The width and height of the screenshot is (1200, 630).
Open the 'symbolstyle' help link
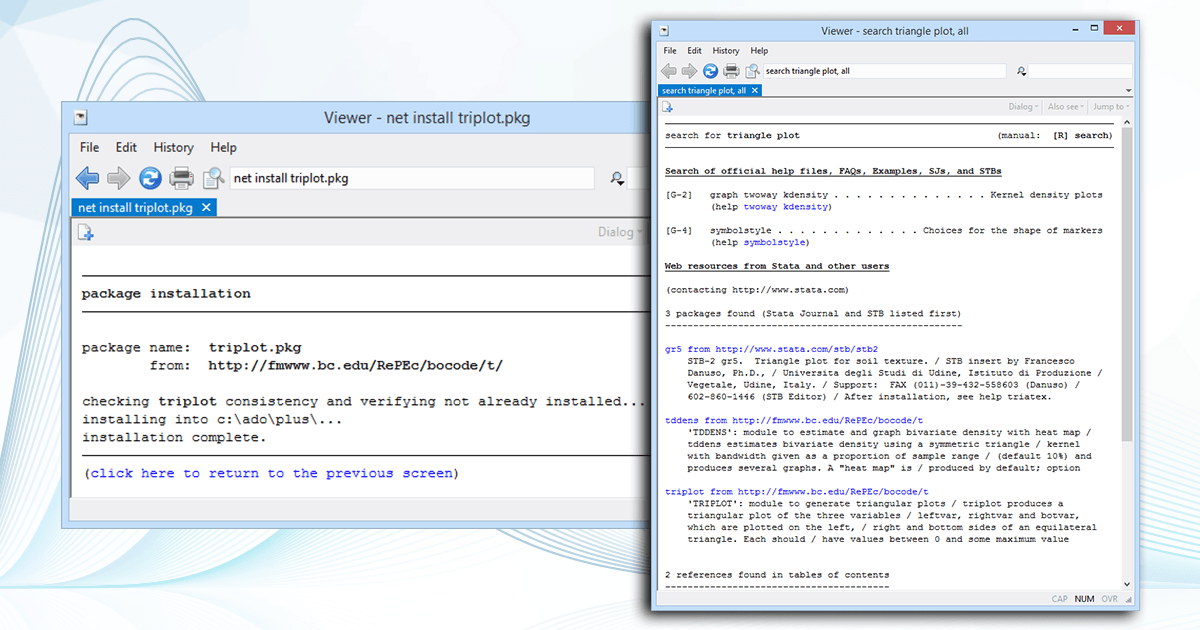(x=773, y=242)
